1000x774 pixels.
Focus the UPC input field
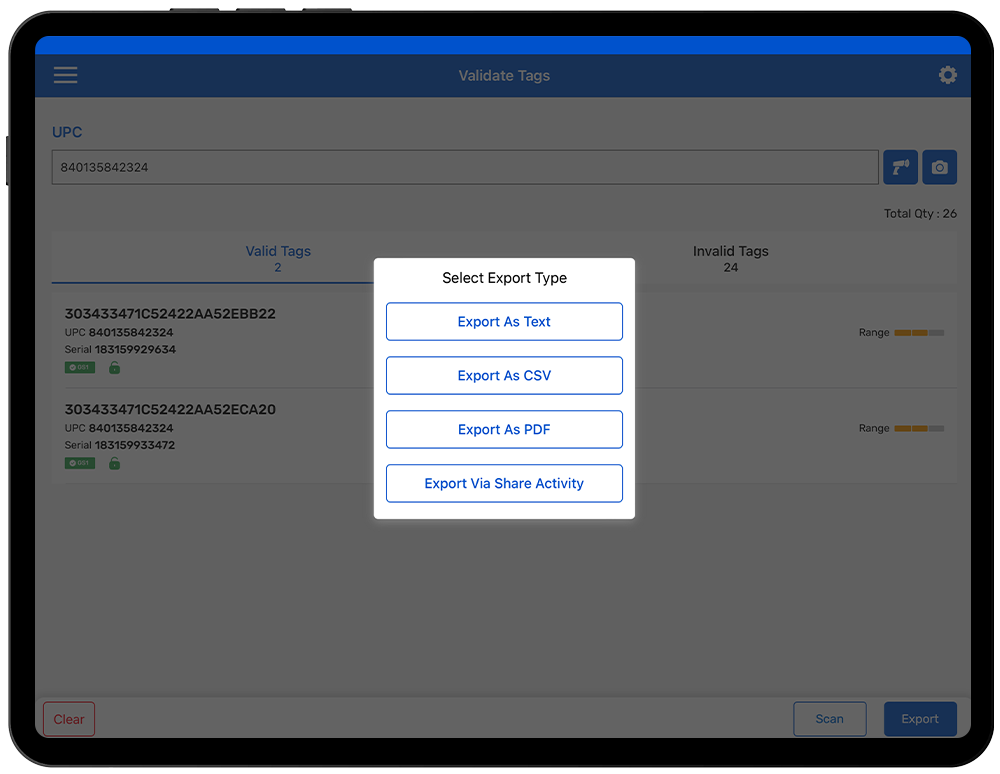[465, 168]
